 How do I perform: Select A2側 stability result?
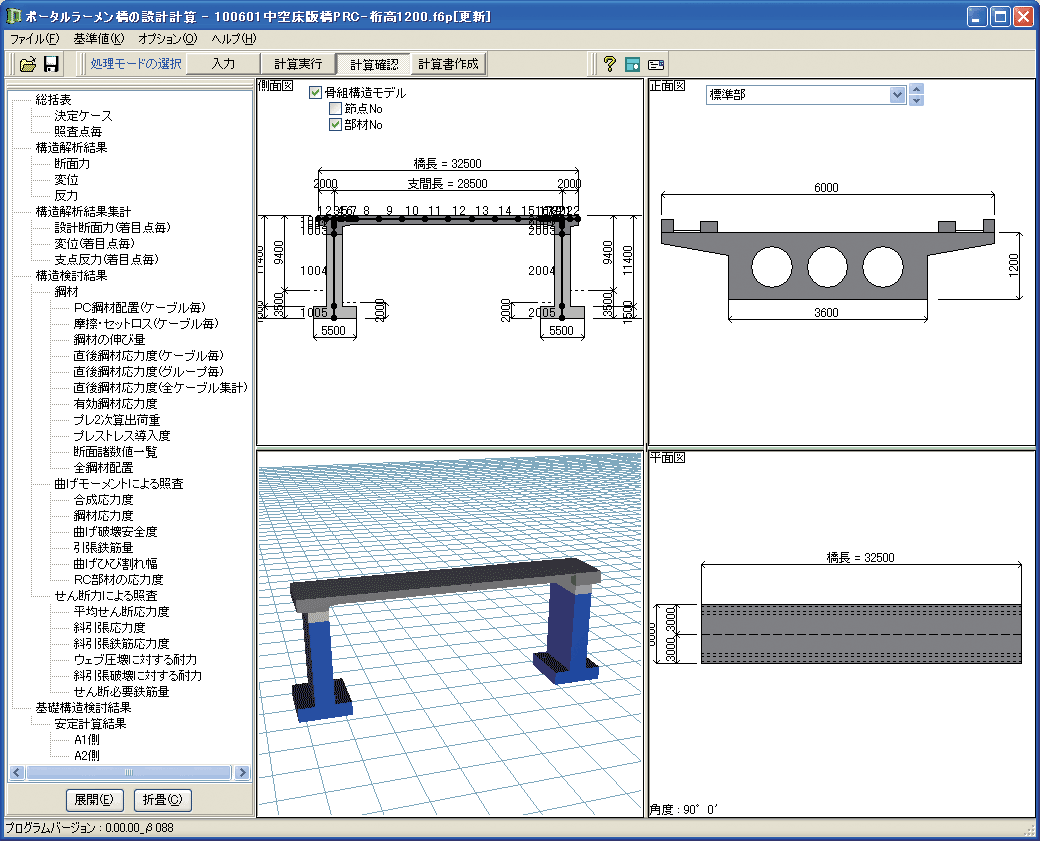(x=86, y=755)
